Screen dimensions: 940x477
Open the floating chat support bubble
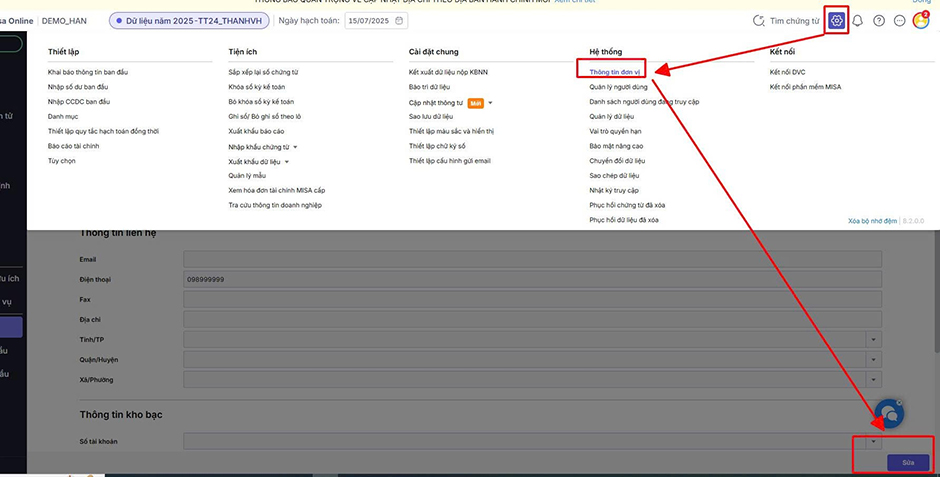click(889, 413)
